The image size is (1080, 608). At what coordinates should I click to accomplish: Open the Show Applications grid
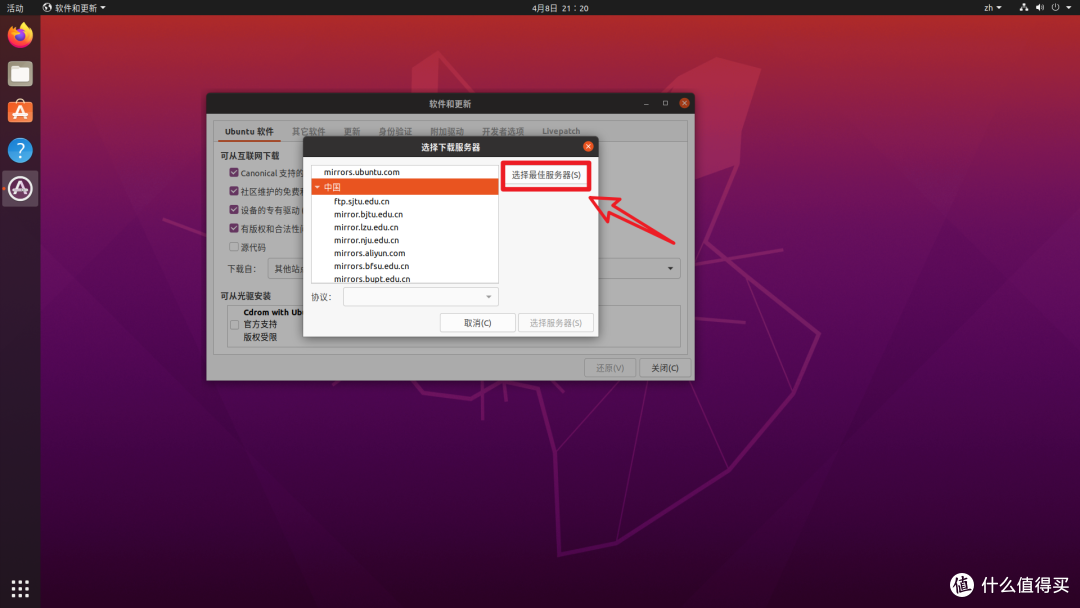pyautogui.click(x=19, y=588)
